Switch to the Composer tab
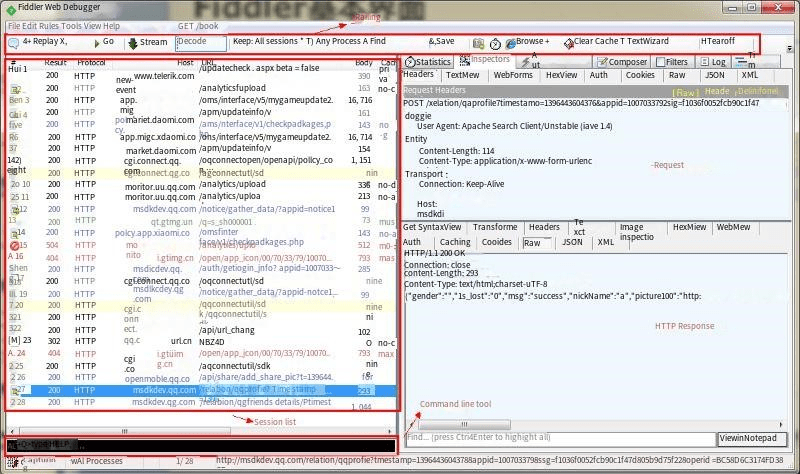The width and height of the screenshot is (800, 474). [622, 62]
